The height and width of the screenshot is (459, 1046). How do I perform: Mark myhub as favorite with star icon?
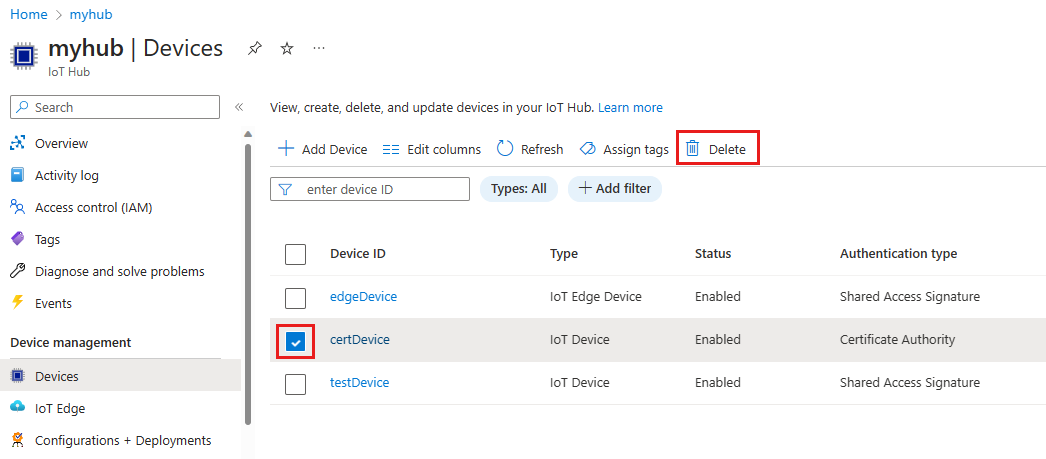click(287, 48)
